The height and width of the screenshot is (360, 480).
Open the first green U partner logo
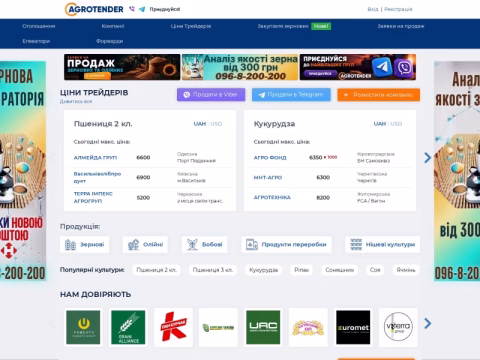[x=83, y=327]
